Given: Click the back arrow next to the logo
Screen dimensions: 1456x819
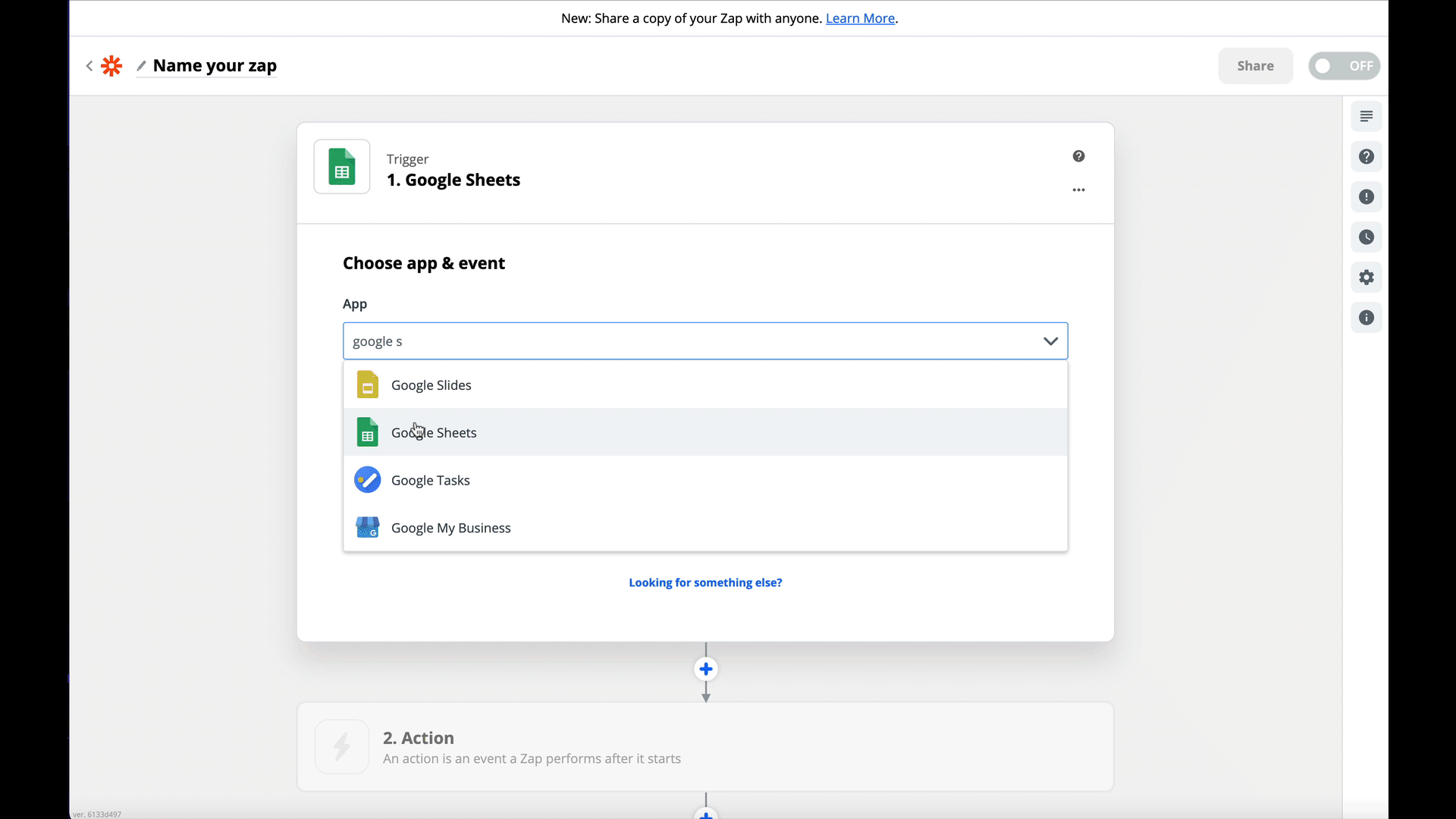Looking at the screenshot, I should click(x=89, y=66).
